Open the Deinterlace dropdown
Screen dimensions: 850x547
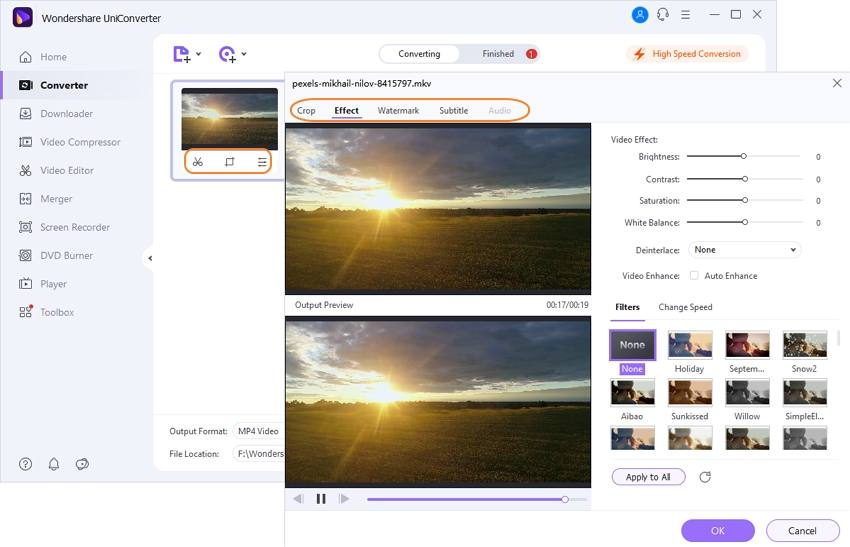pos(744,250)
